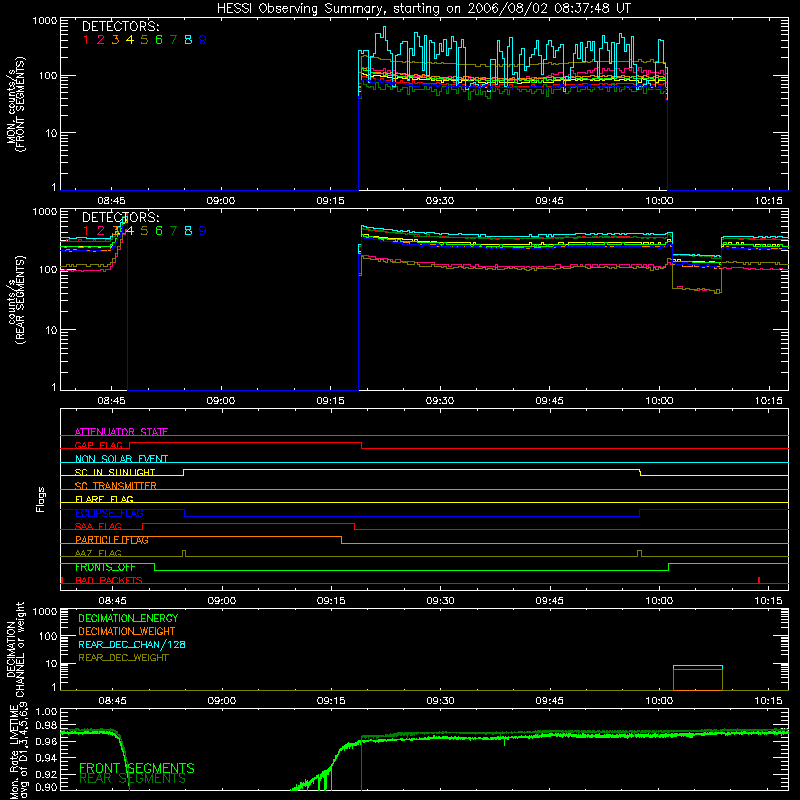Click the NON_SOLAR_EVENT flag label

coord(121,459)
